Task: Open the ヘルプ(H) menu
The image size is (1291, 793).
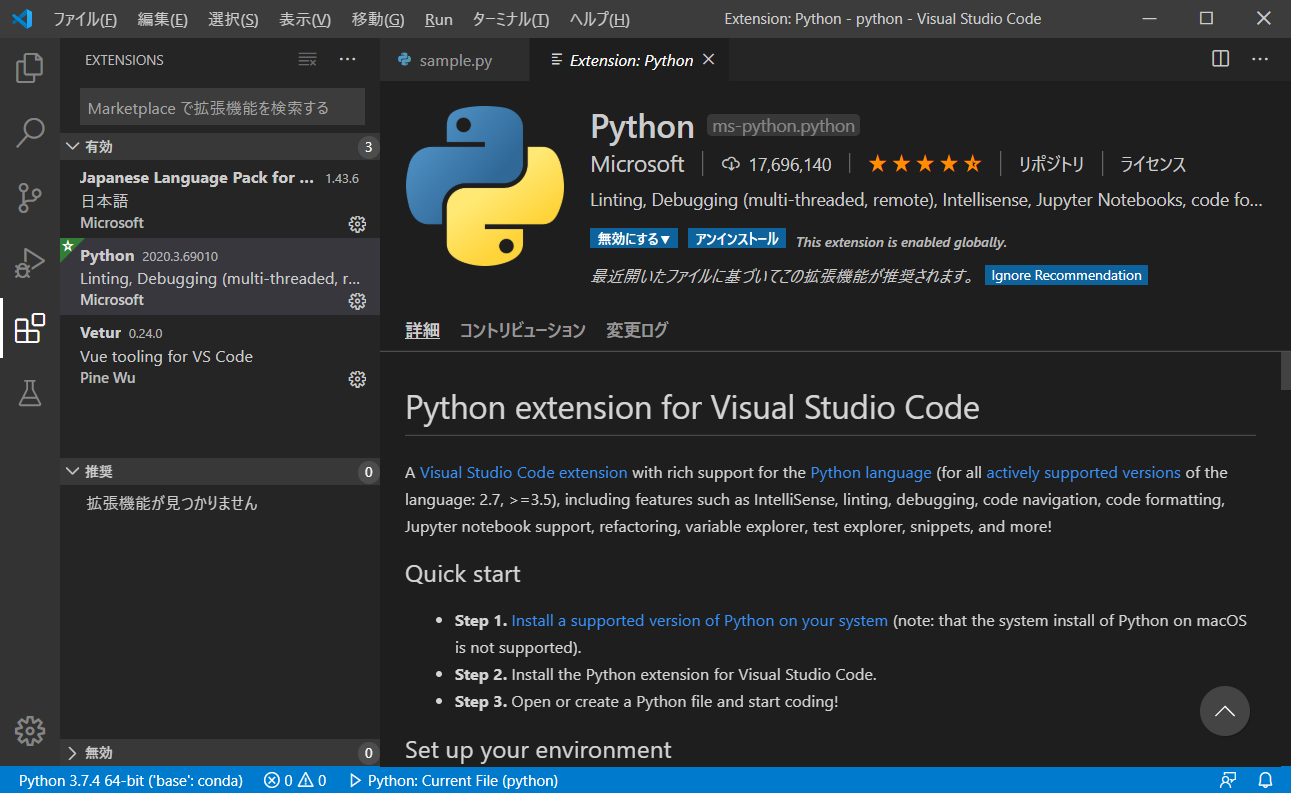Action: point(600,19)
